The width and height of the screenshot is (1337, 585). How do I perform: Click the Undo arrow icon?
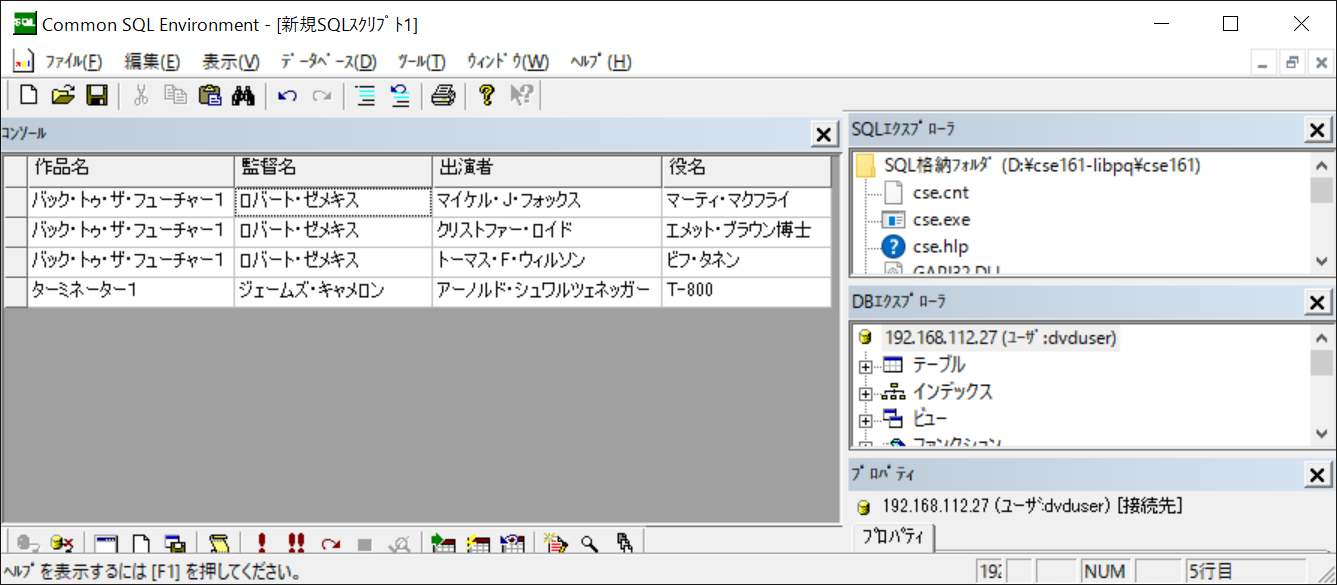[x=288, y=95]
